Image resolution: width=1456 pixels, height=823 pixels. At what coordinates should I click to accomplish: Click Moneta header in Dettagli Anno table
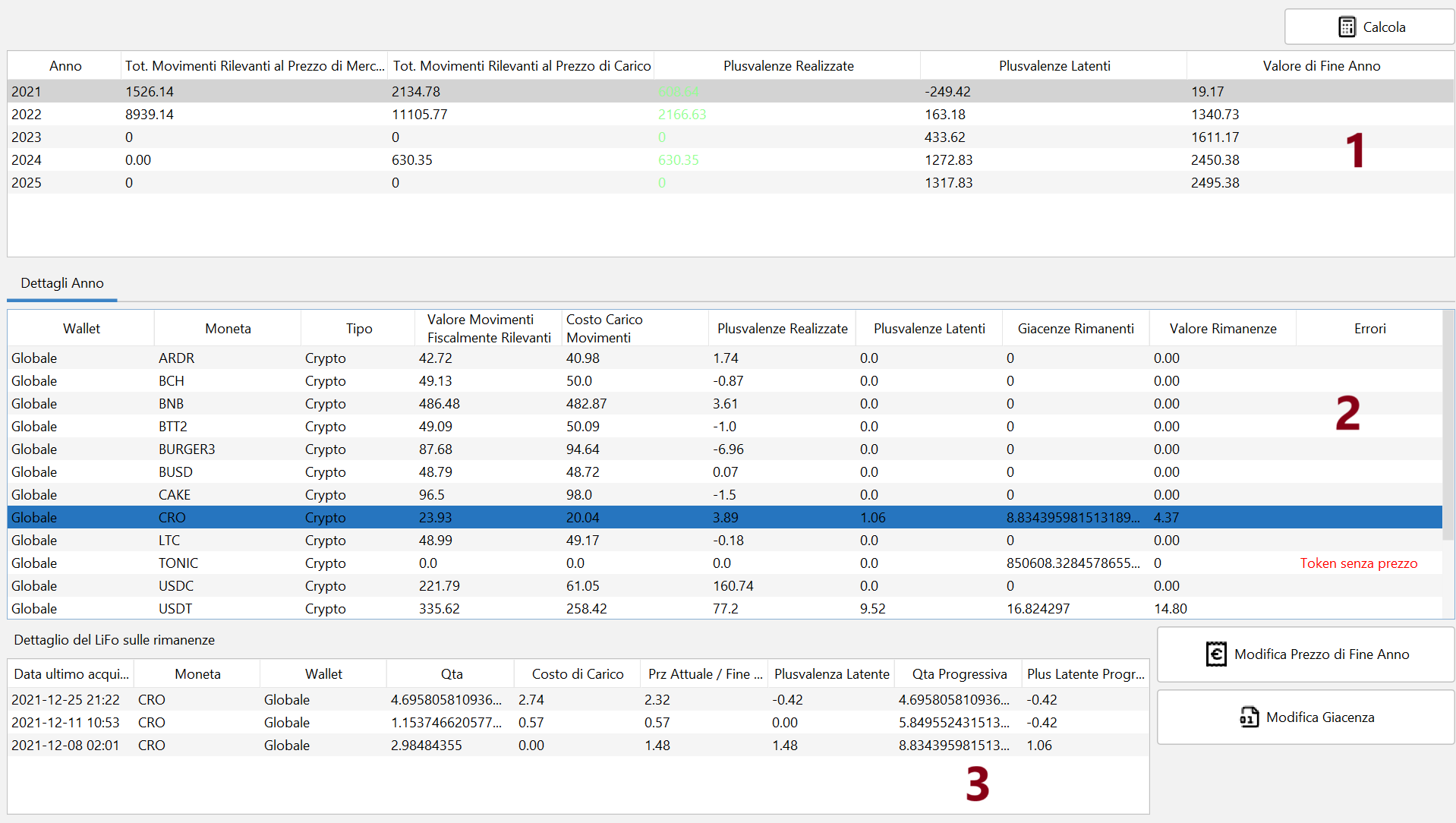tap(228, 329)
